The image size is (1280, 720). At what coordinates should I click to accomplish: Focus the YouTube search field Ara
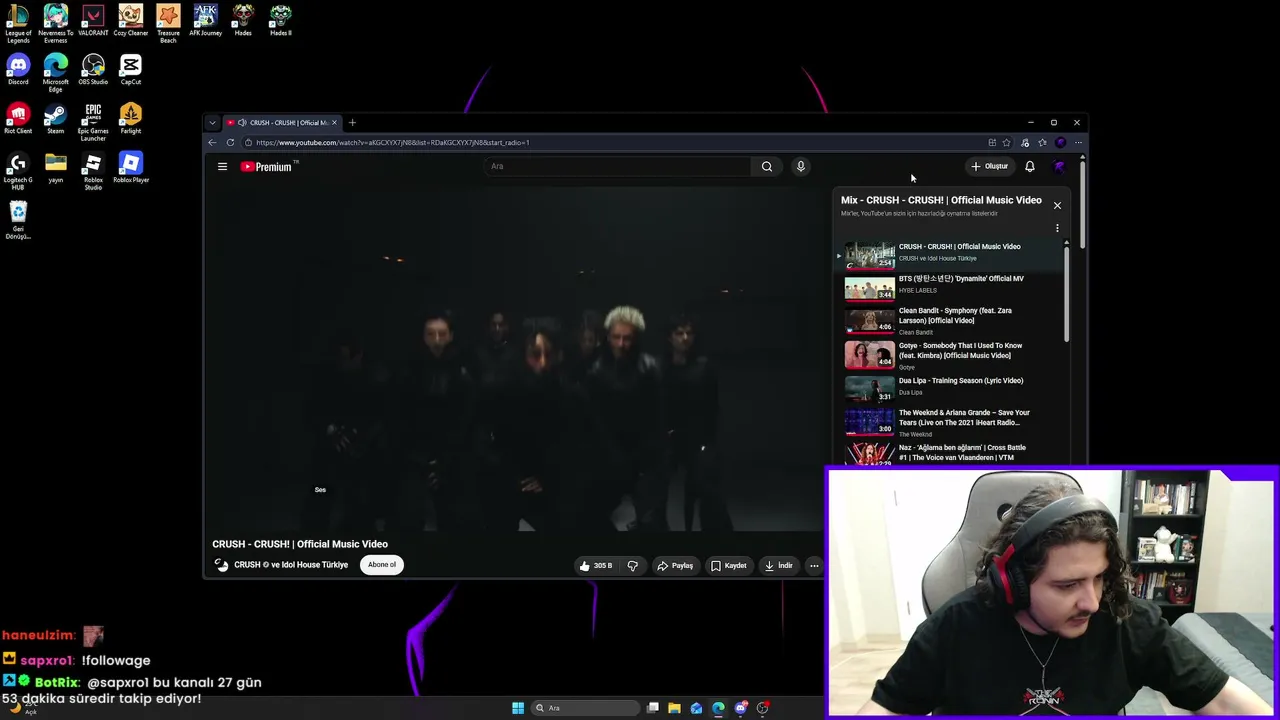(617, 167)
